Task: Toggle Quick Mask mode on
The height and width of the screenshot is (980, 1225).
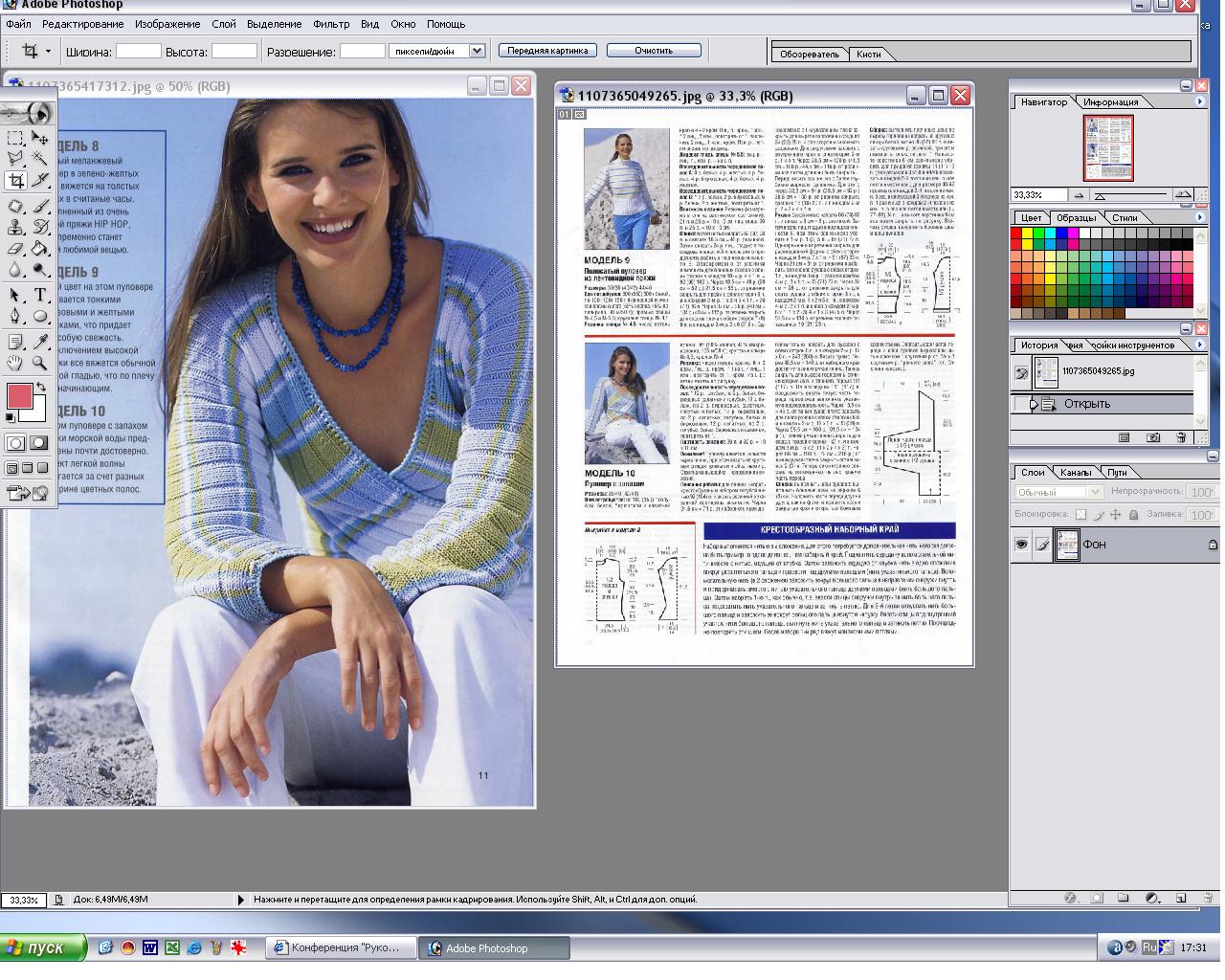Action: coord(39,443)
